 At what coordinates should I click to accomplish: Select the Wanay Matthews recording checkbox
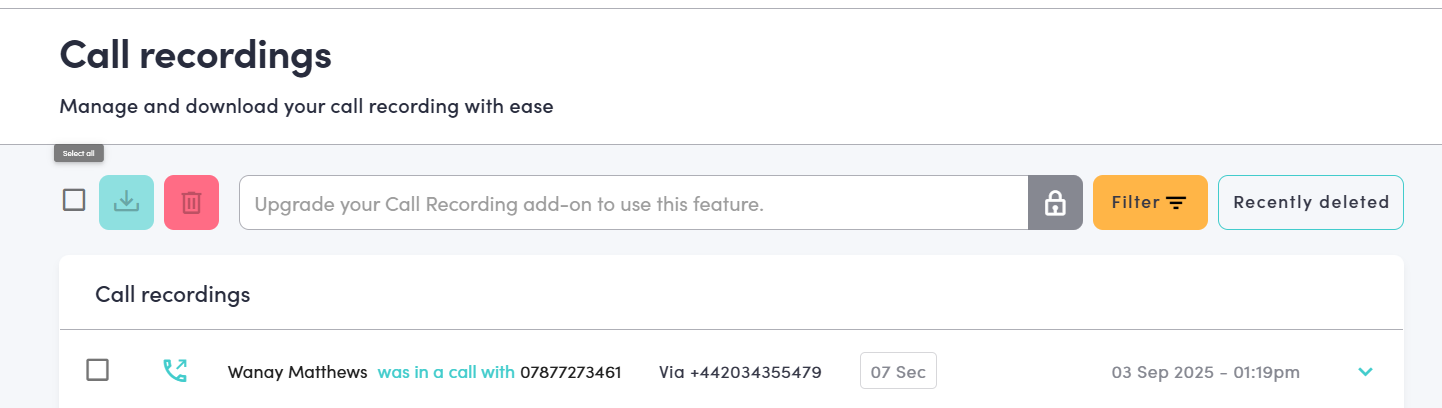coord(97,370)
